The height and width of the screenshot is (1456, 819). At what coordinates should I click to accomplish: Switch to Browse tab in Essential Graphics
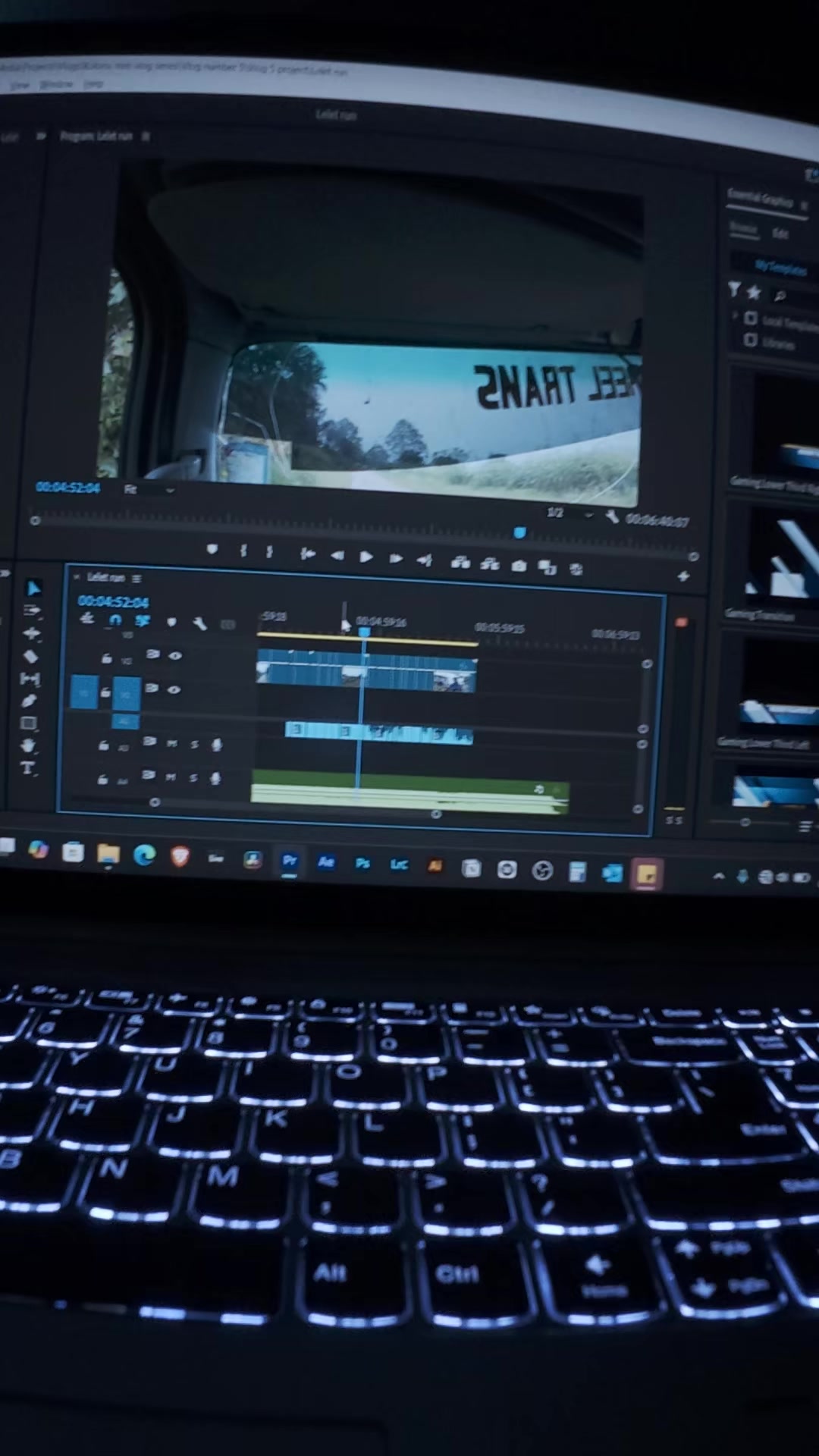click(743, 227)
